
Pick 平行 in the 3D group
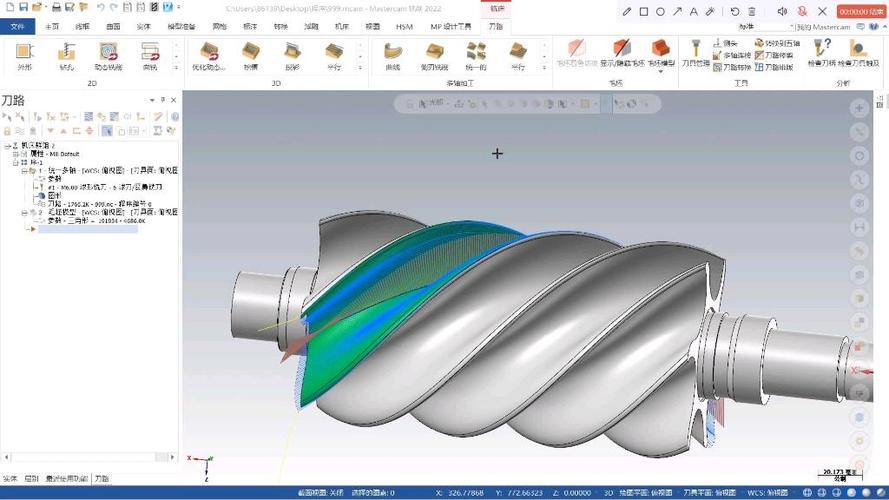(334, 56)
